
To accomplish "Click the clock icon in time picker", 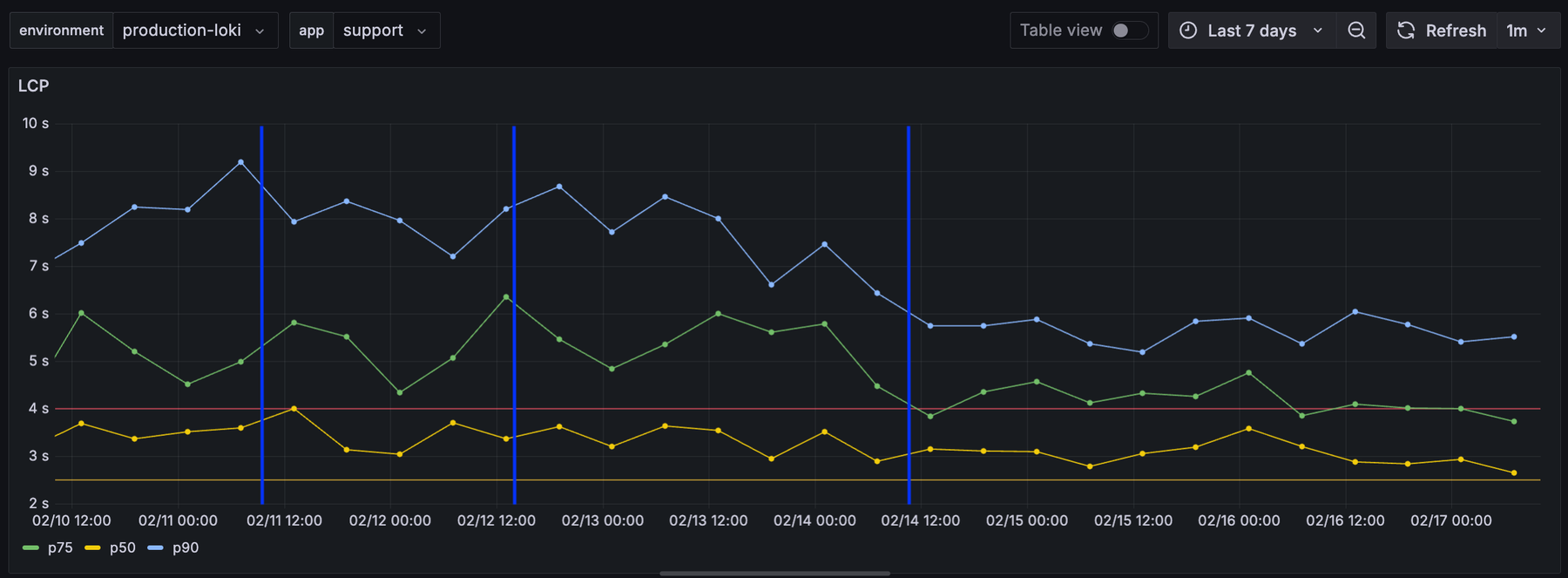I will (1188, 31).
